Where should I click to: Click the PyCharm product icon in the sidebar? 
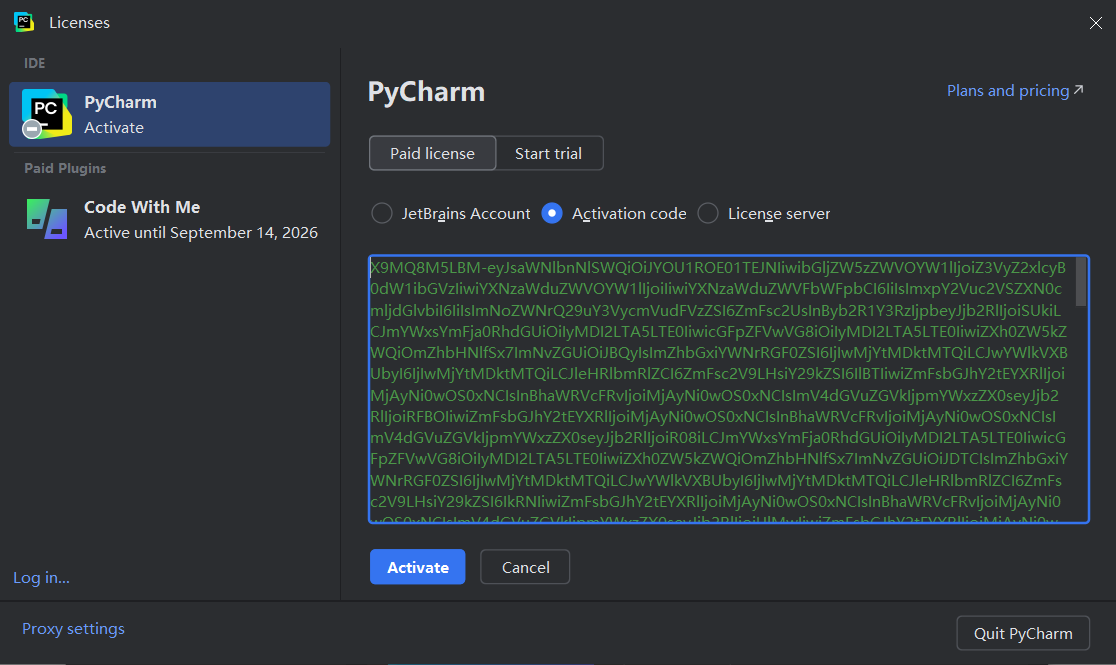(x=46, y=114)
